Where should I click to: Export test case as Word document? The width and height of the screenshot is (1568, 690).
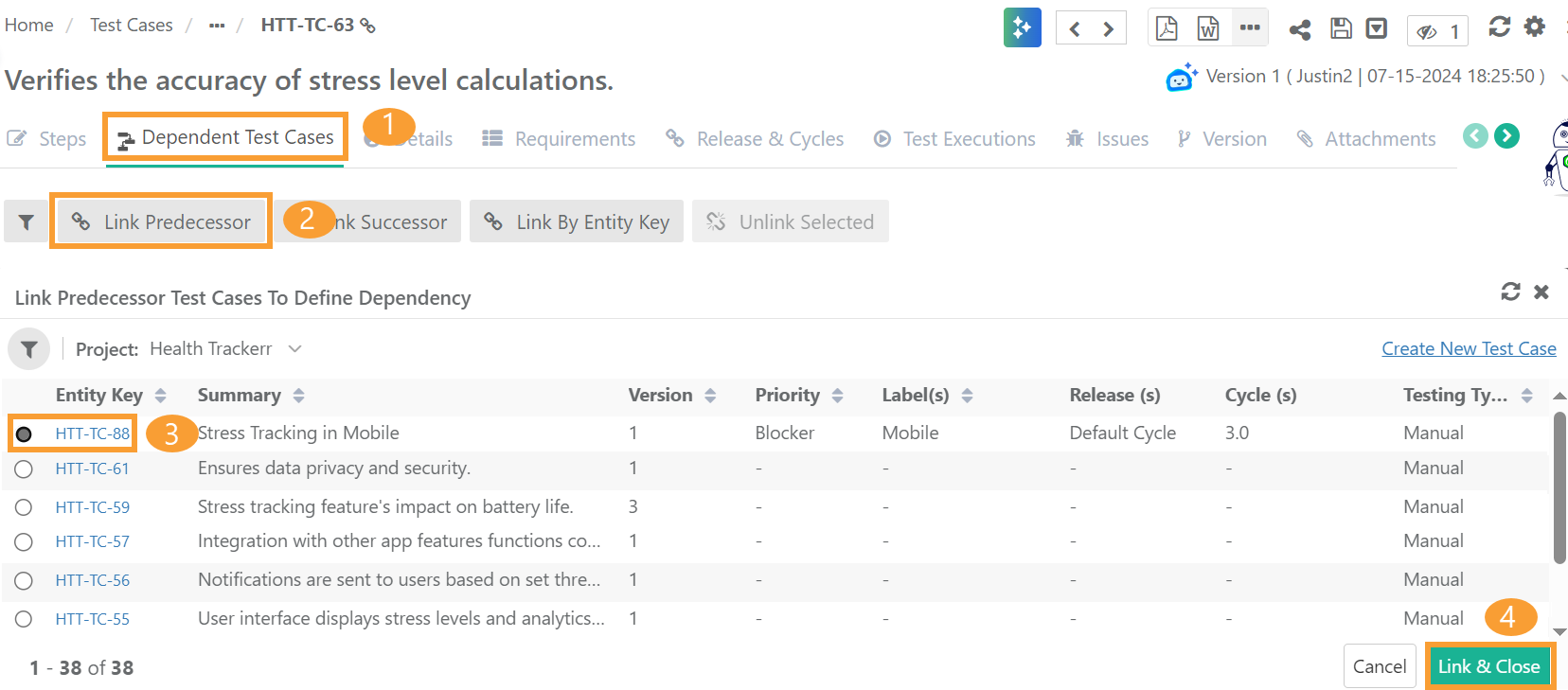pyautogui.click(x=1207, y=28)
